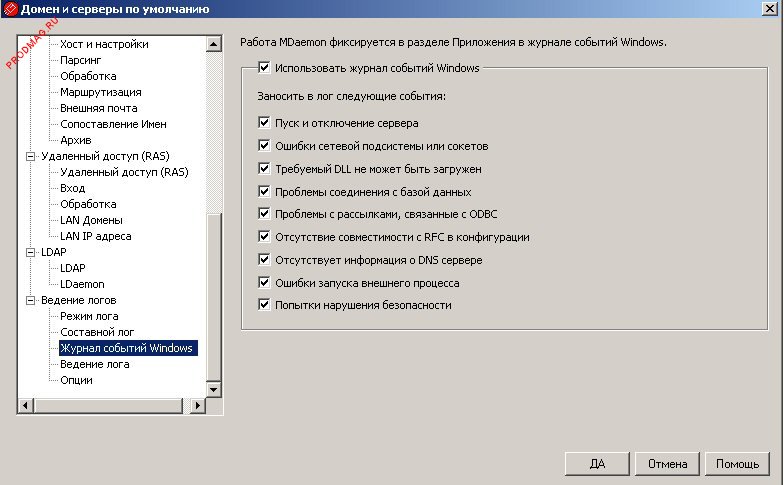Toggle 'Использовать журнал событий Windows' checkbox

point(264,68)
